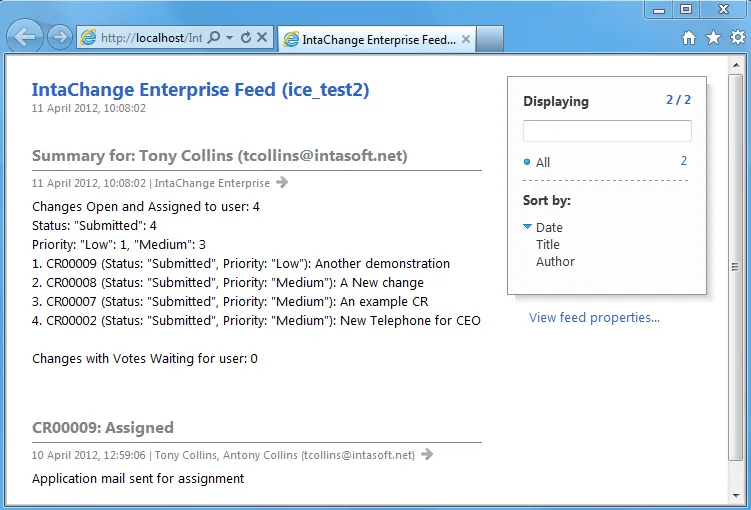This screenshot has height=510, width=751.
Task: Click the Refresh page icon
Action: click(246, 37)
